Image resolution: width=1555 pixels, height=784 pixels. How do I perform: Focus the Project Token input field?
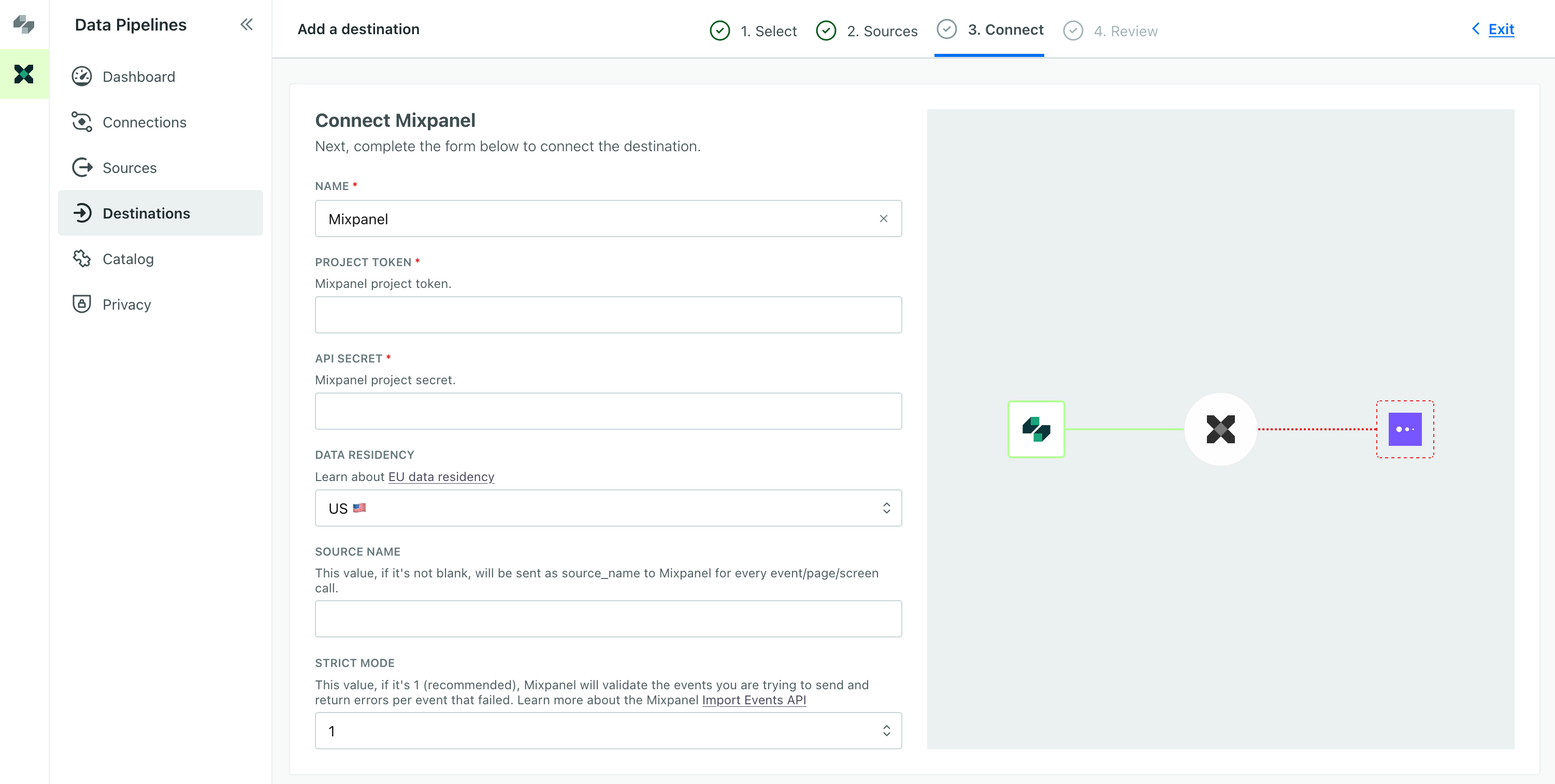coord(608,314)
